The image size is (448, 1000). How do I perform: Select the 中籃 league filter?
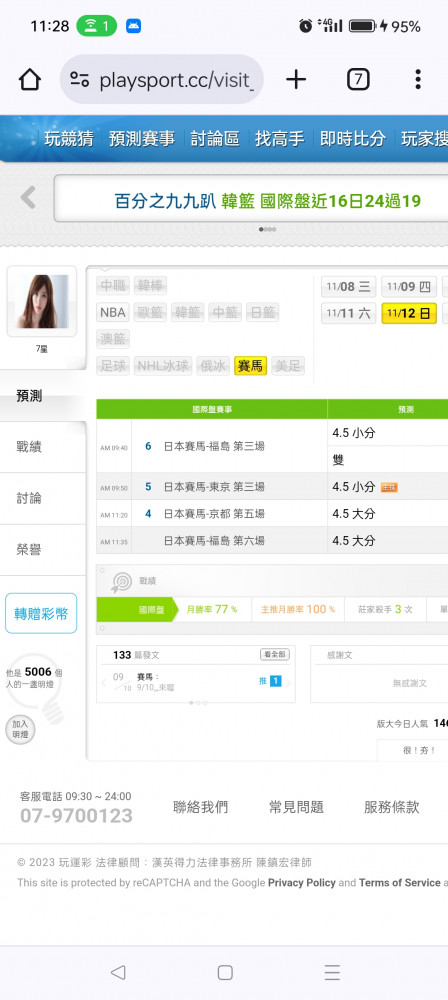tap(225, 312)
